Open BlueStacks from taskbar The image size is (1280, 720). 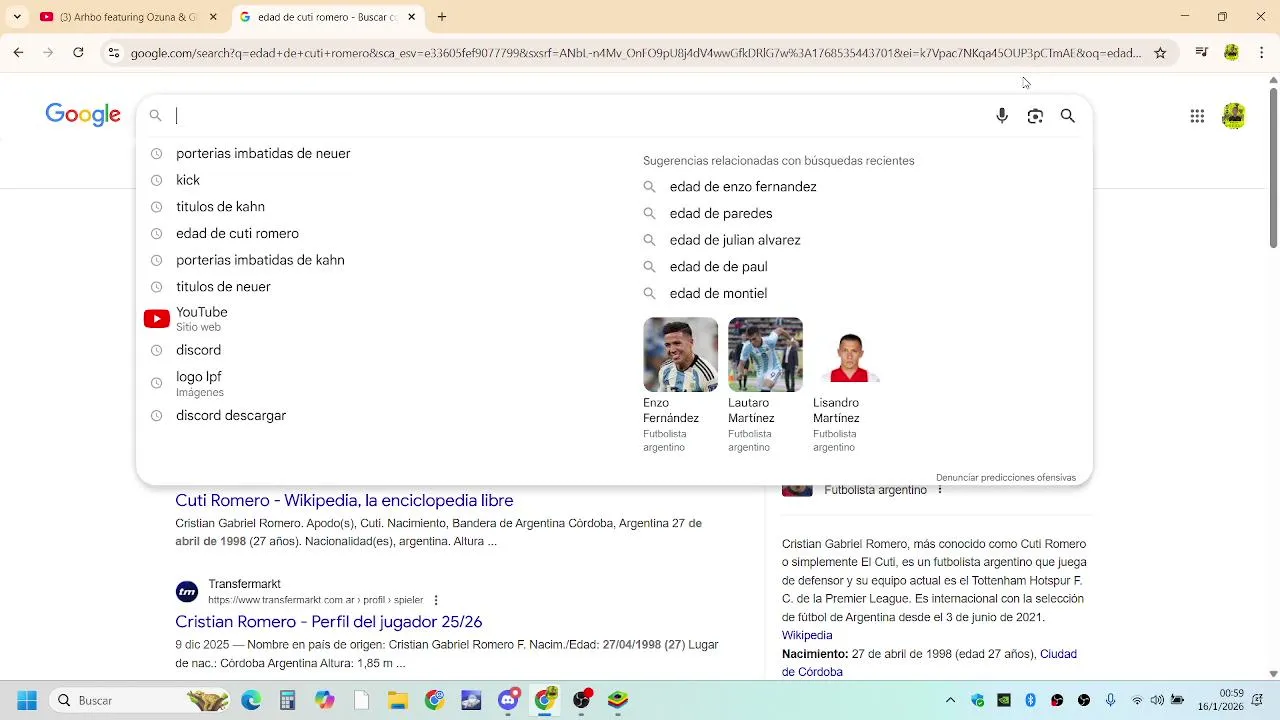point(618,700)
